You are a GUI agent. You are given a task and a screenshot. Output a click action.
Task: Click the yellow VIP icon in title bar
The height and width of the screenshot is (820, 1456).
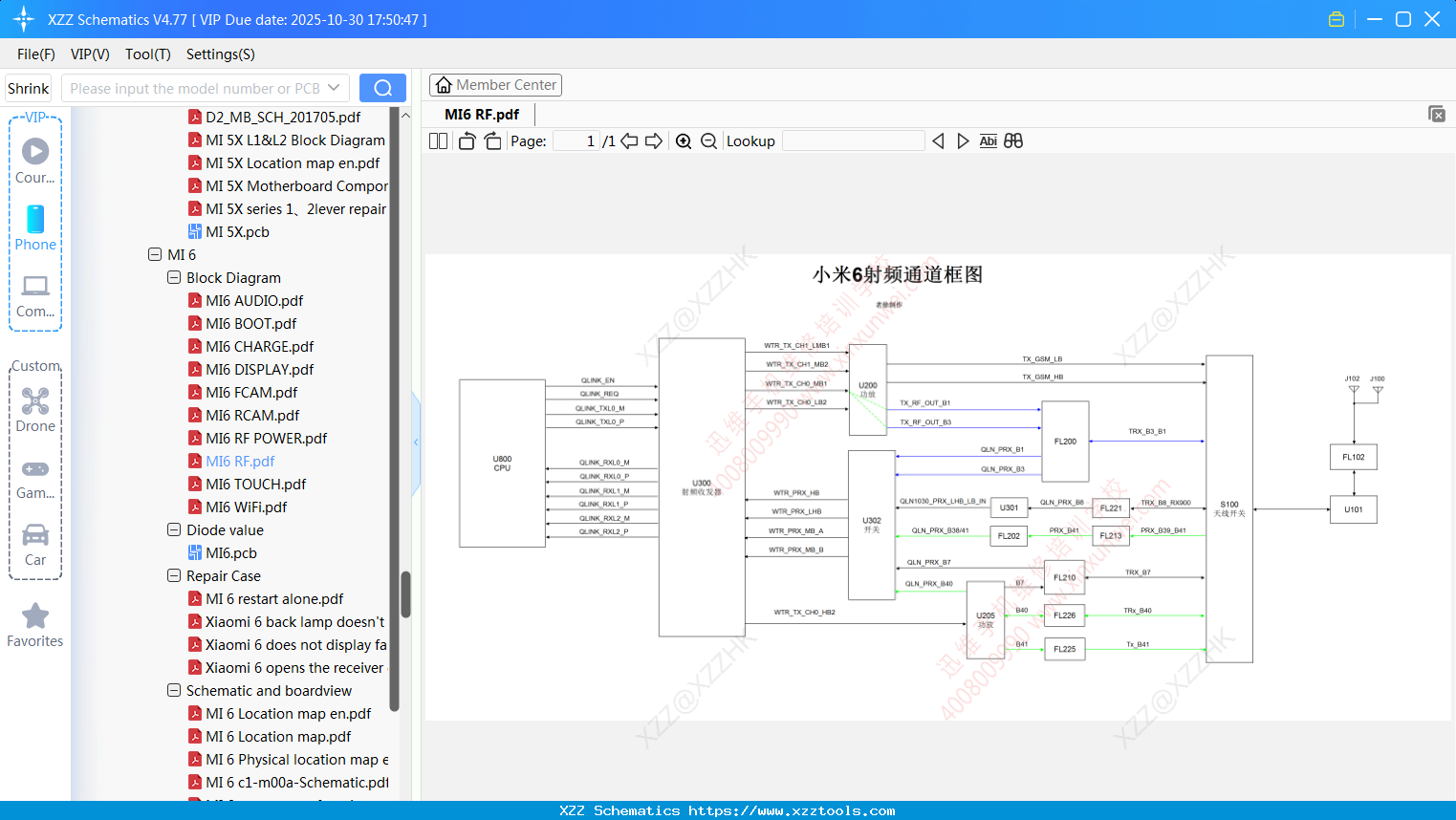1336,19
